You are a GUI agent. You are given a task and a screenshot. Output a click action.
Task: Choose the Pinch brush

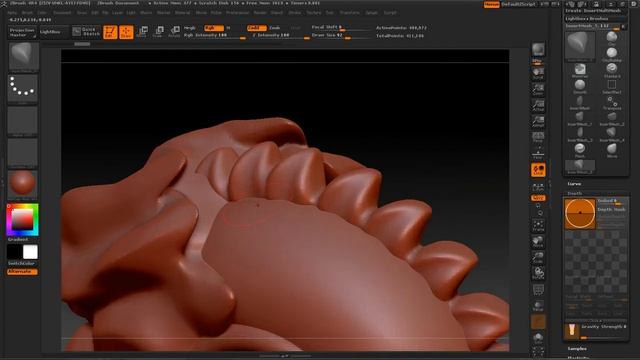coord(580,150)
